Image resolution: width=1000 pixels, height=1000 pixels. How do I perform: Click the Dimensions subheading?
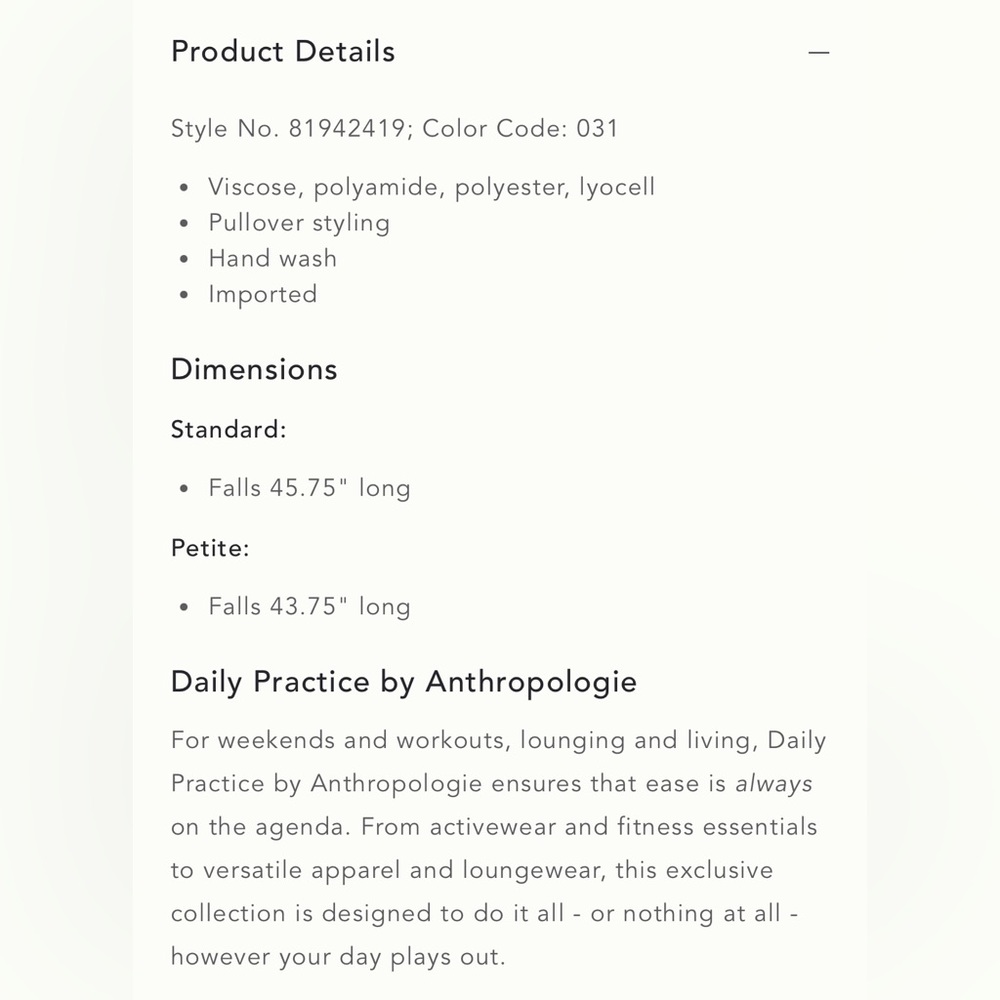[254, 369]
